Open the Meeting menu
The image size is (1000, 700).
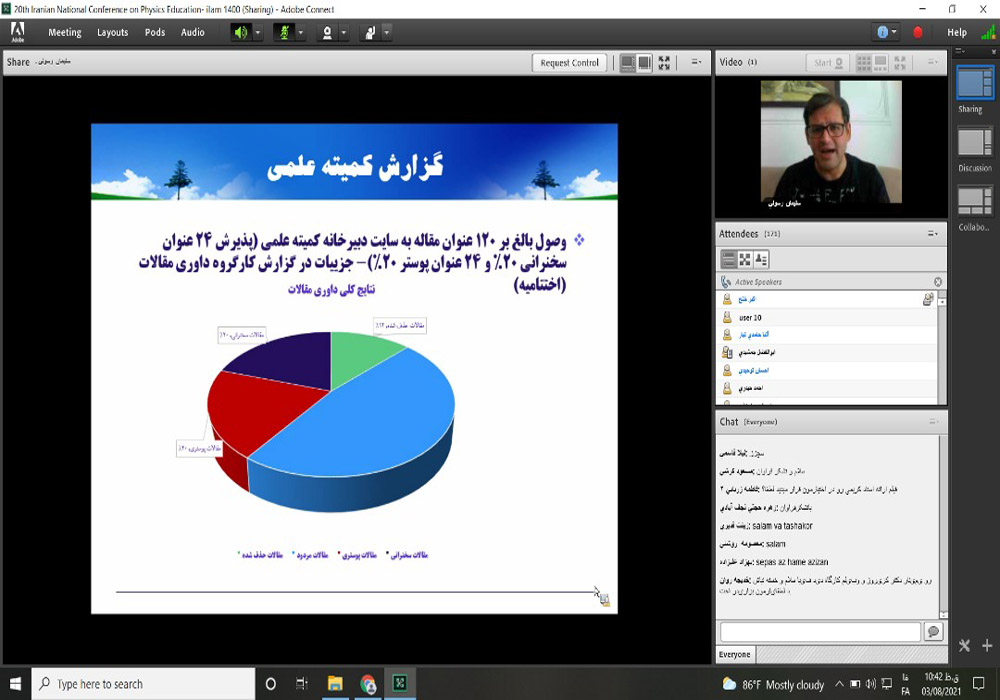point(65,32)
